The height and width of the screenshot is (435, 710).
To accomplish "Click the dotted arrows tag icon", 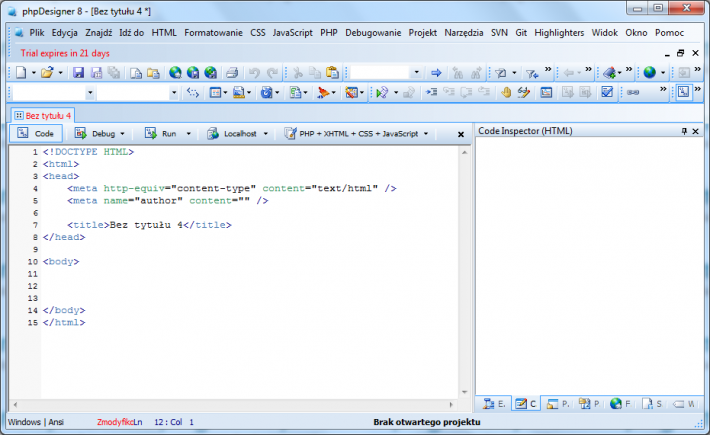I will click(x=193, y=93).
